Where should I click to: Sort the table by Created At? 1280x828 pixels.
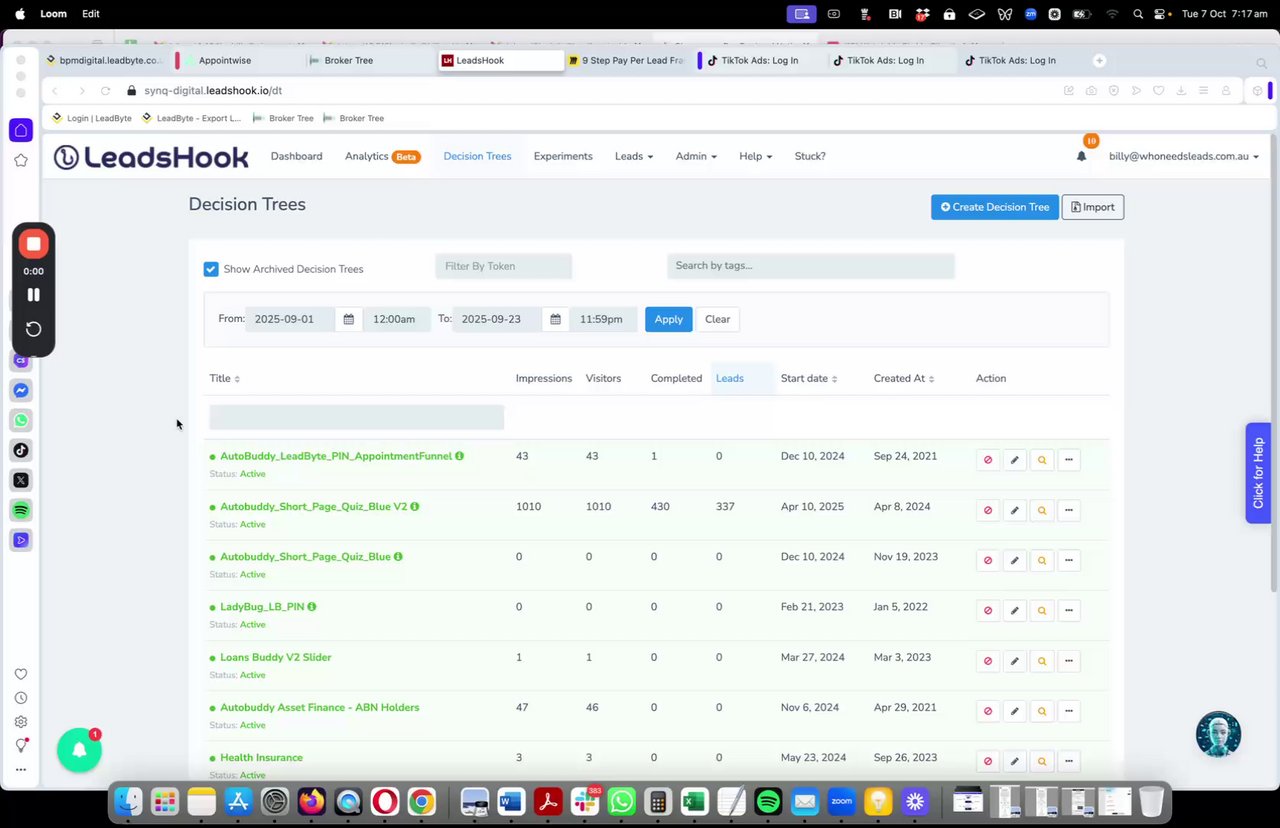904,378
